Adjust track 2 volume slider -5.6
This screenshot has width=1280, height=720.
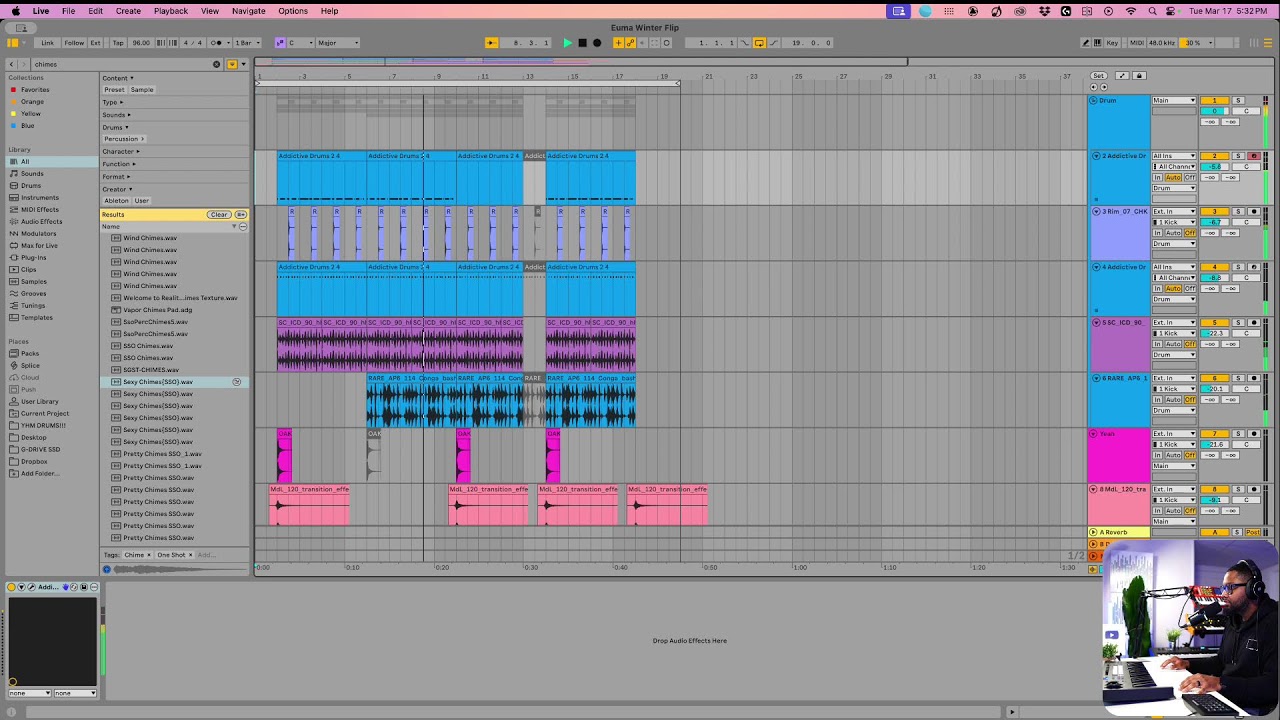tap(1215, 167)
